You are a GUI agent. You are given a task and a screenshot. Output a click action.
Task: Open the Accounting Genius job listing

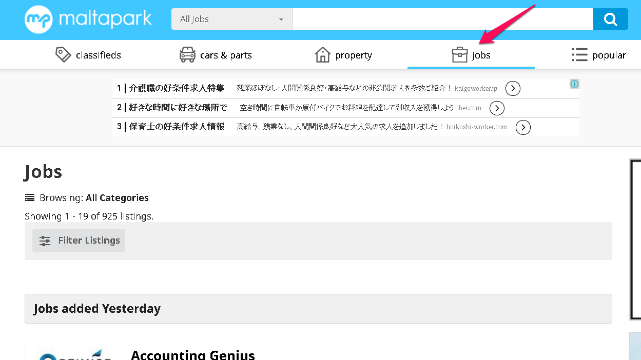coord(193,354)
